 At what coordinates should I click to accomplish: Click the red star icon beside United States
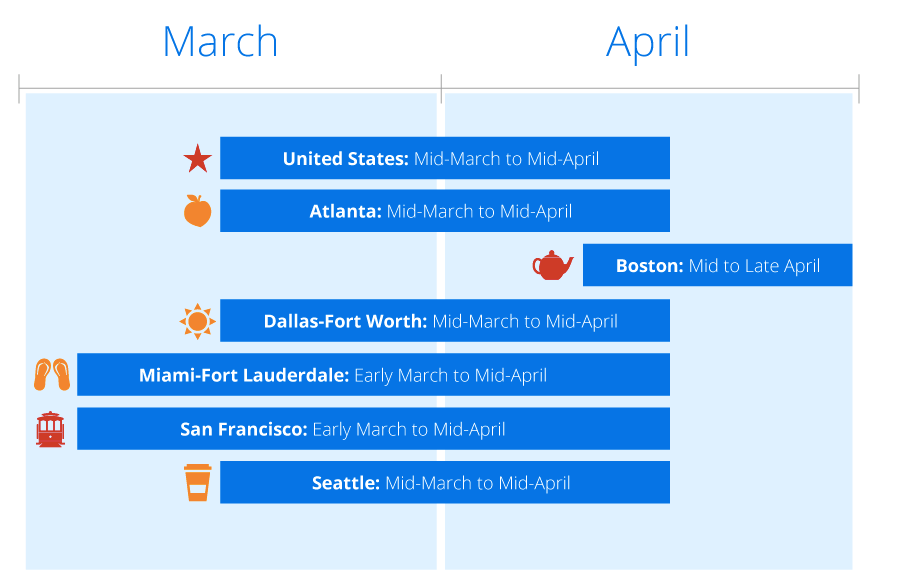[x=197, y=159]
